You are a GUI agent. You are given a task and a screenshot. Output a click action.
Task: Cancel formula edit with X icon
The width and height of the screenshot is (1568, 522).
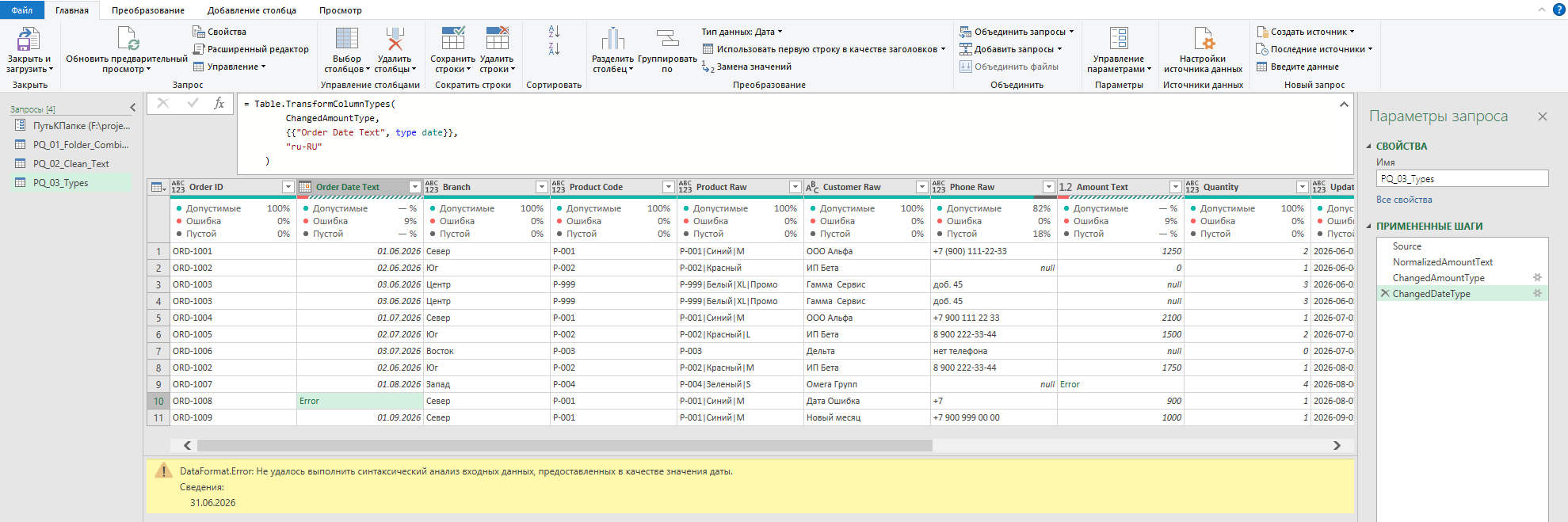(x=163, y=103)
